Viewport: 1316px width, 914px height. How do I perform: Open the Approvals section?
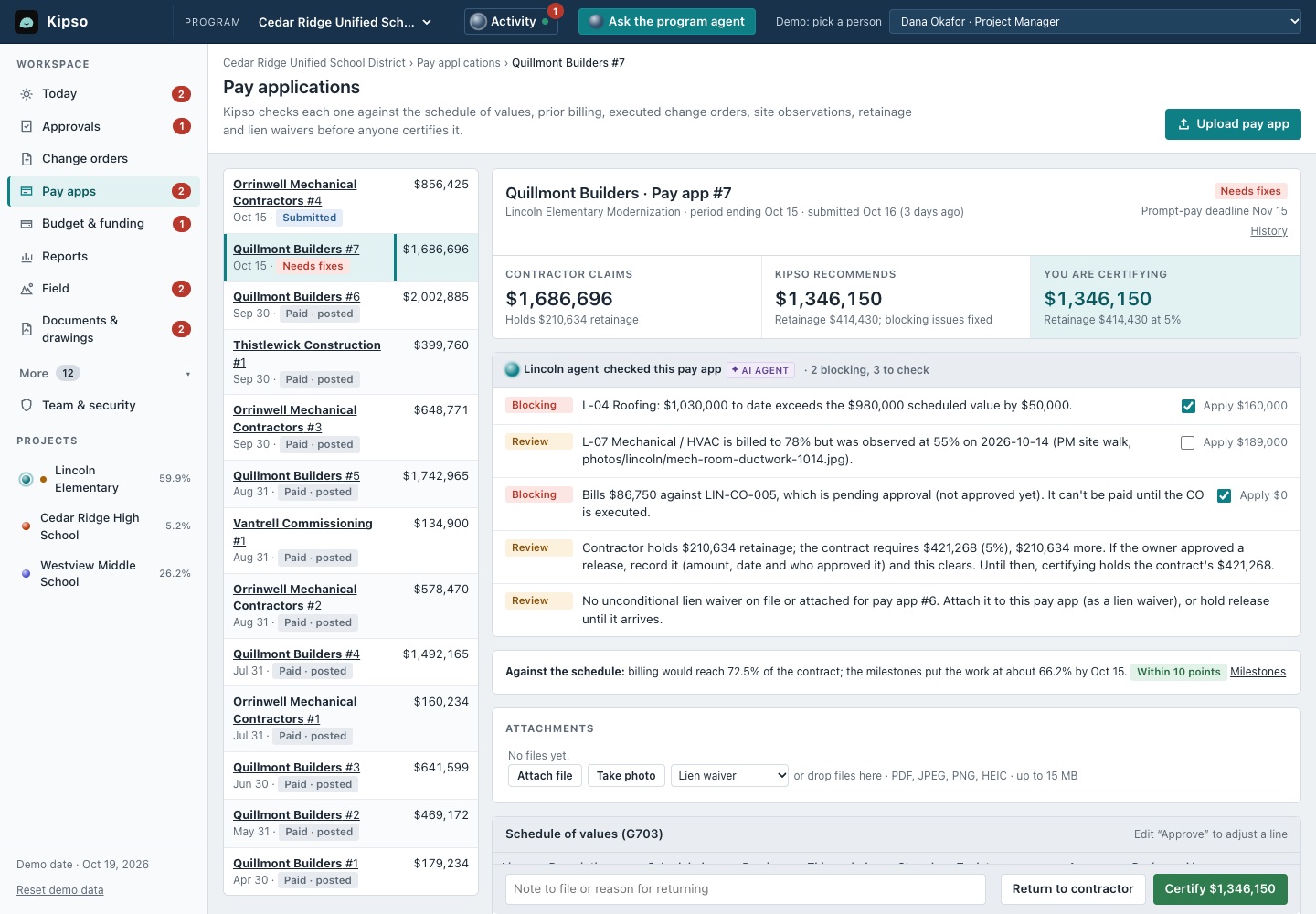tap(103, 126)
